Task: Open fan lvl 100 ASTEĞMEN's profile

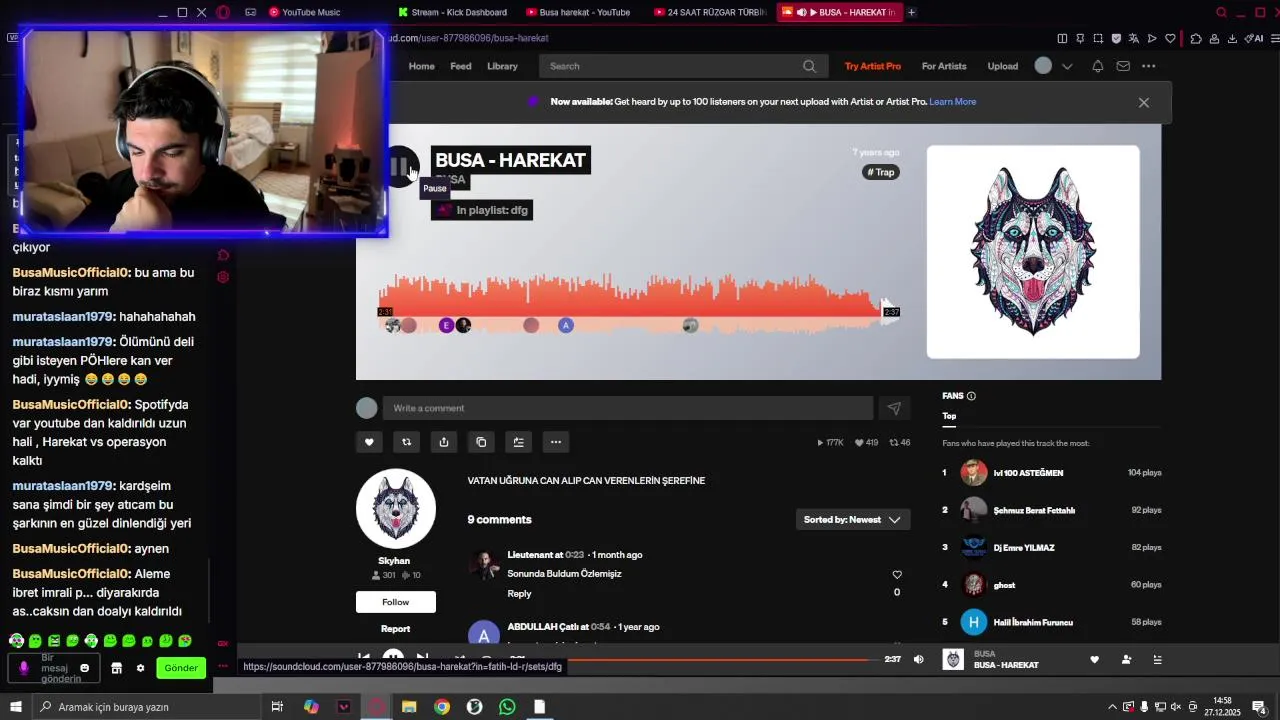Action: pos(1028,473)
